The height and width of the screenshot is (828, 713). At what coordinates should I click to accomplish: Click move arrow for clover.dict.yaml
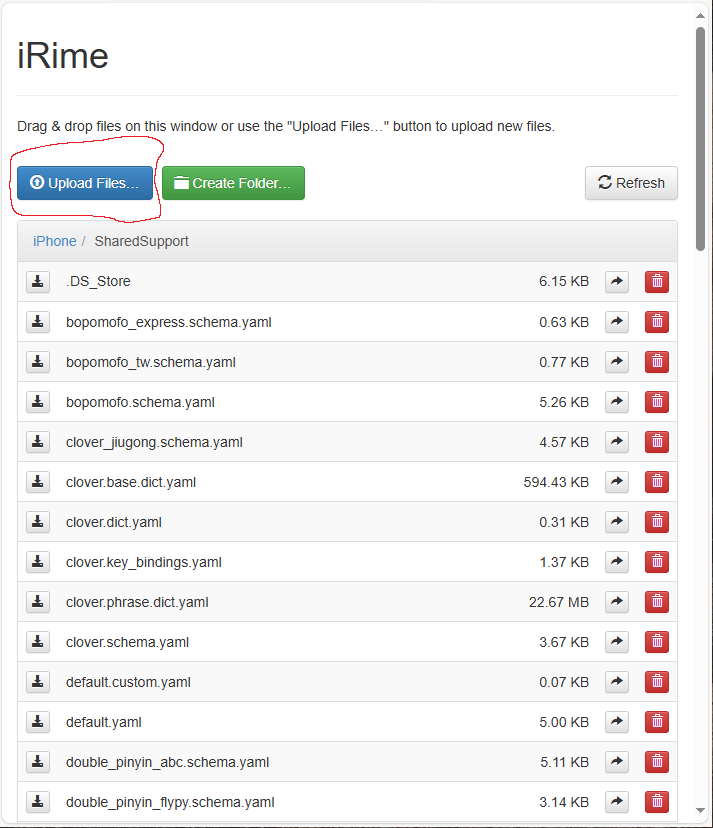[617, 522]
